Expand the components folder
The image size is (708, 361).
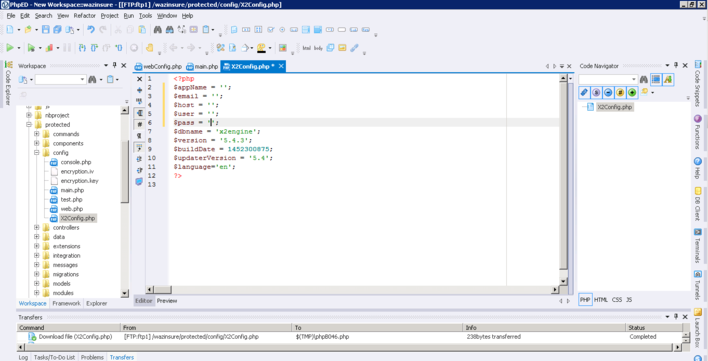(x=37, y=143)
